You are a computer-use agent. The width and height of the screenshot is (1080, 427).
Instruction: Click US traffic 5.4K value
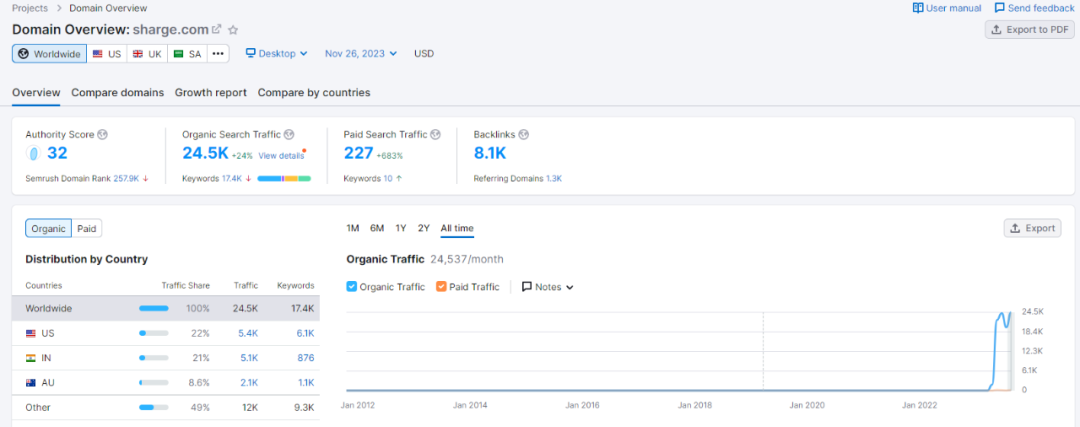point(248,333)
